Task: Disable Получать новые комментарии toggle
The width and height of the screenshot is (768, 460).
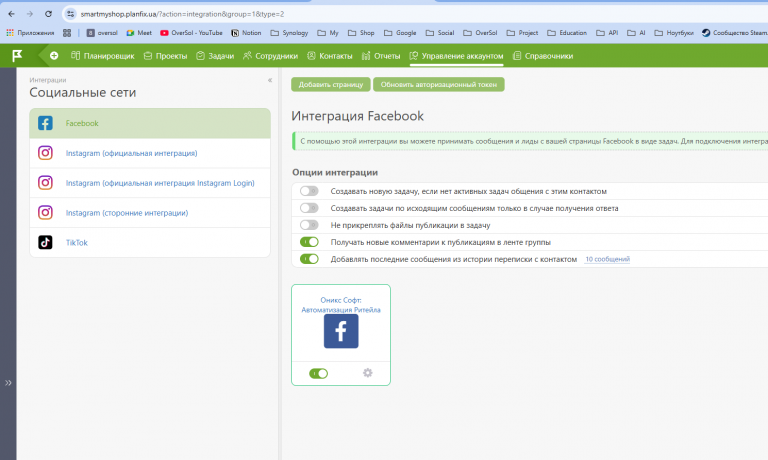Action: [309, 242]
